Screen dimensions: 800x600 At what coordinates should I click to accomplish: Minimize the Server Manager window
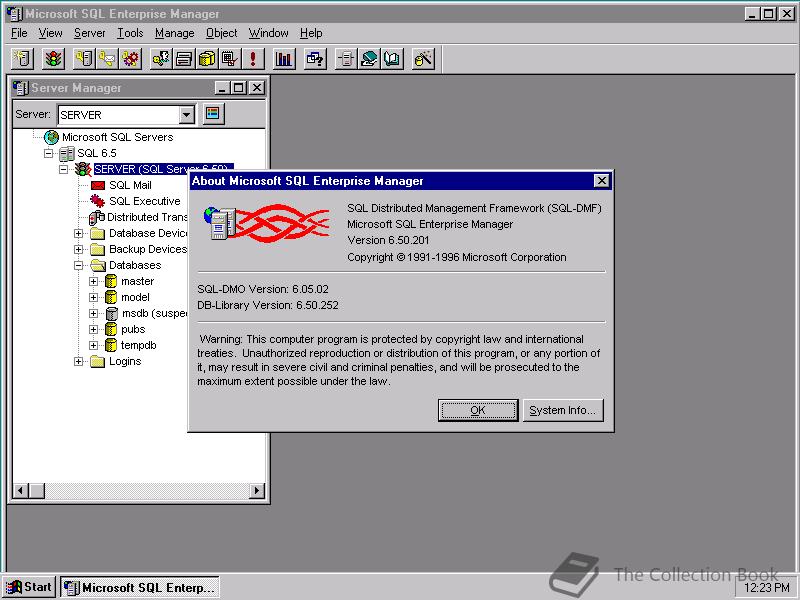tap(222, 88)
